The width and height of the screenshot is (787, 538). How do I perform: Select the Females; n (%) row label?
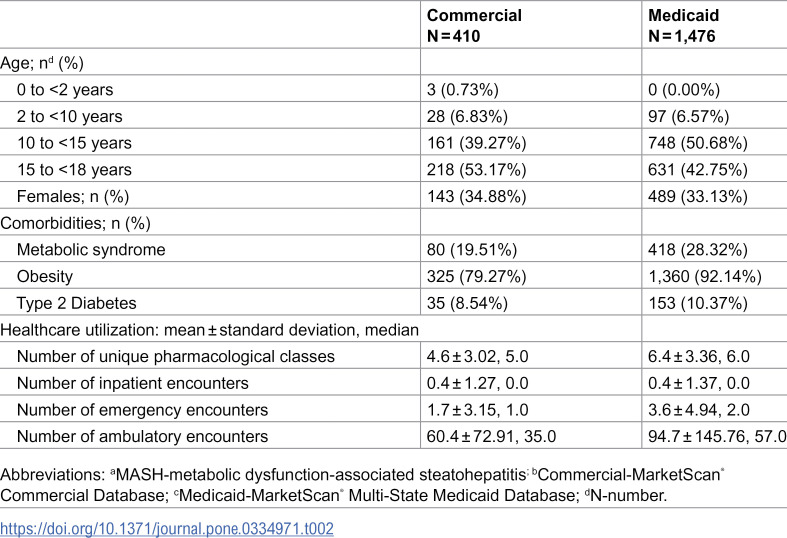click(x=73, y=196)
